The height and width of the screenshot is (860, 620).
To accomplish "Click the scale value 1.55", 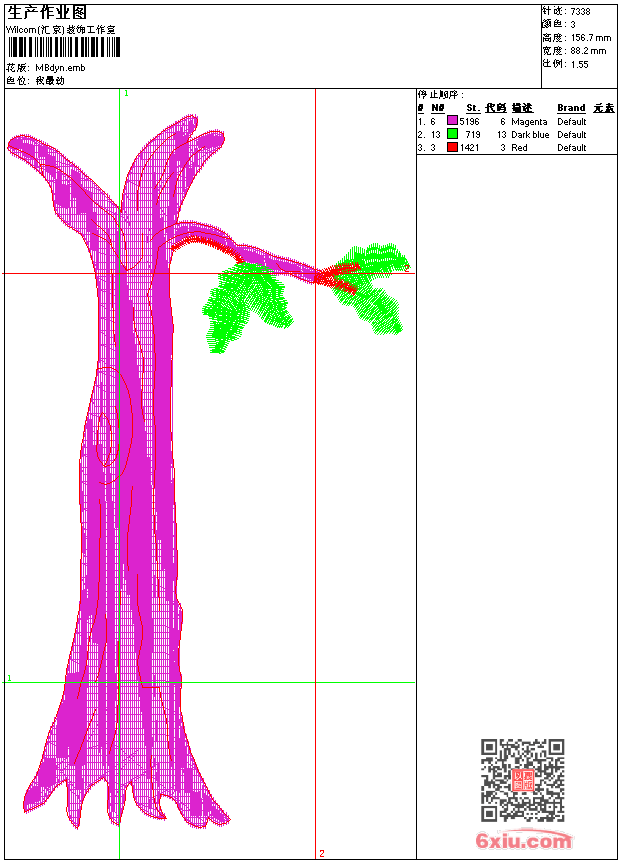I will coord(580,63).
